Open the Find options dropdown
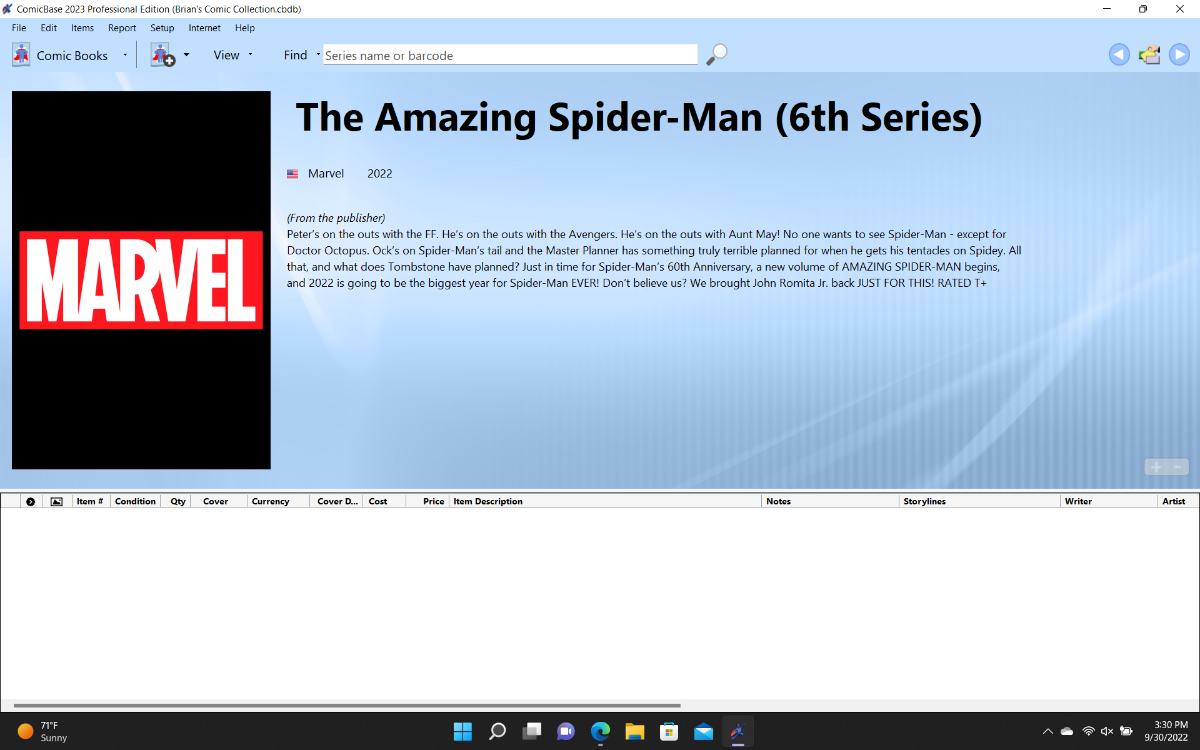This screenshot has width=1200, height=750. point(318,55)
